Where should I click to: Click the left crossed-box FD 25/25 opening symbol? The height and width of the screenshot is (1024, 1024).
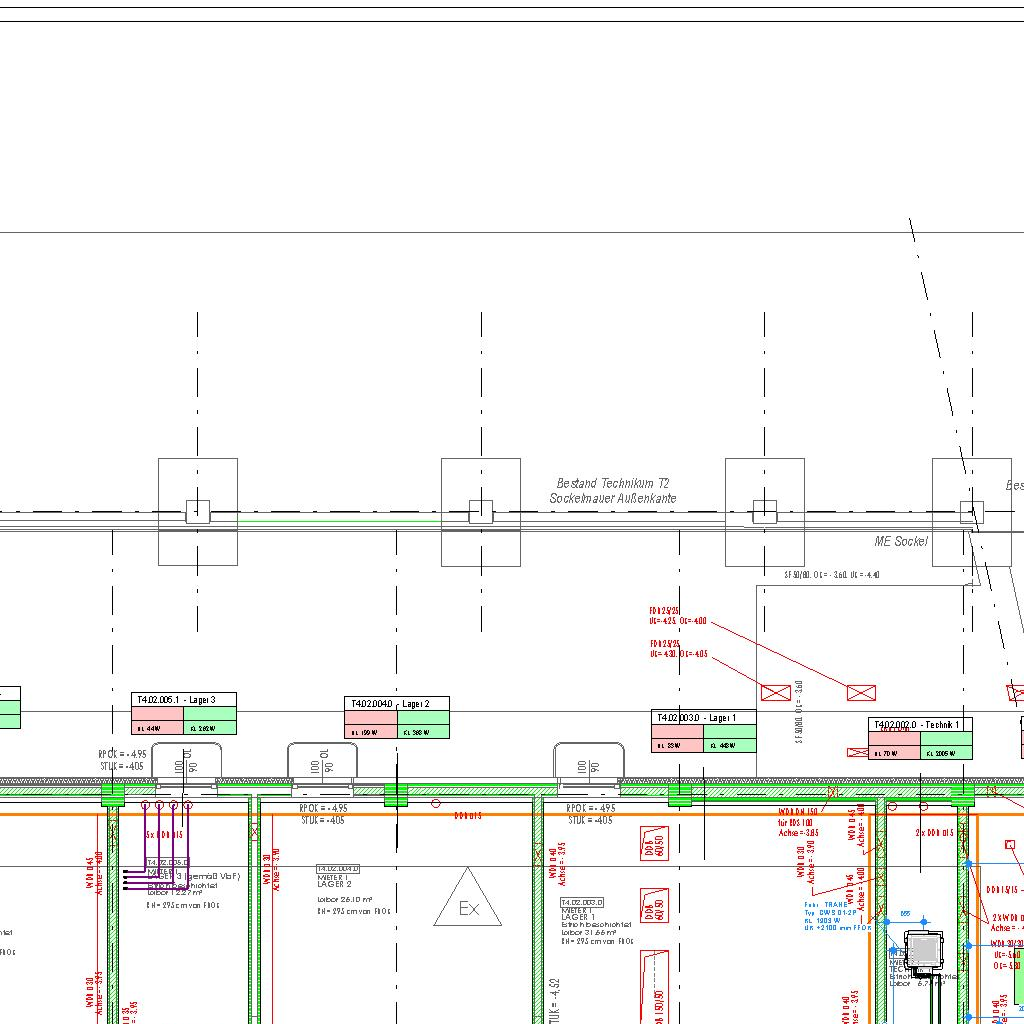click(x=775, y=692)
